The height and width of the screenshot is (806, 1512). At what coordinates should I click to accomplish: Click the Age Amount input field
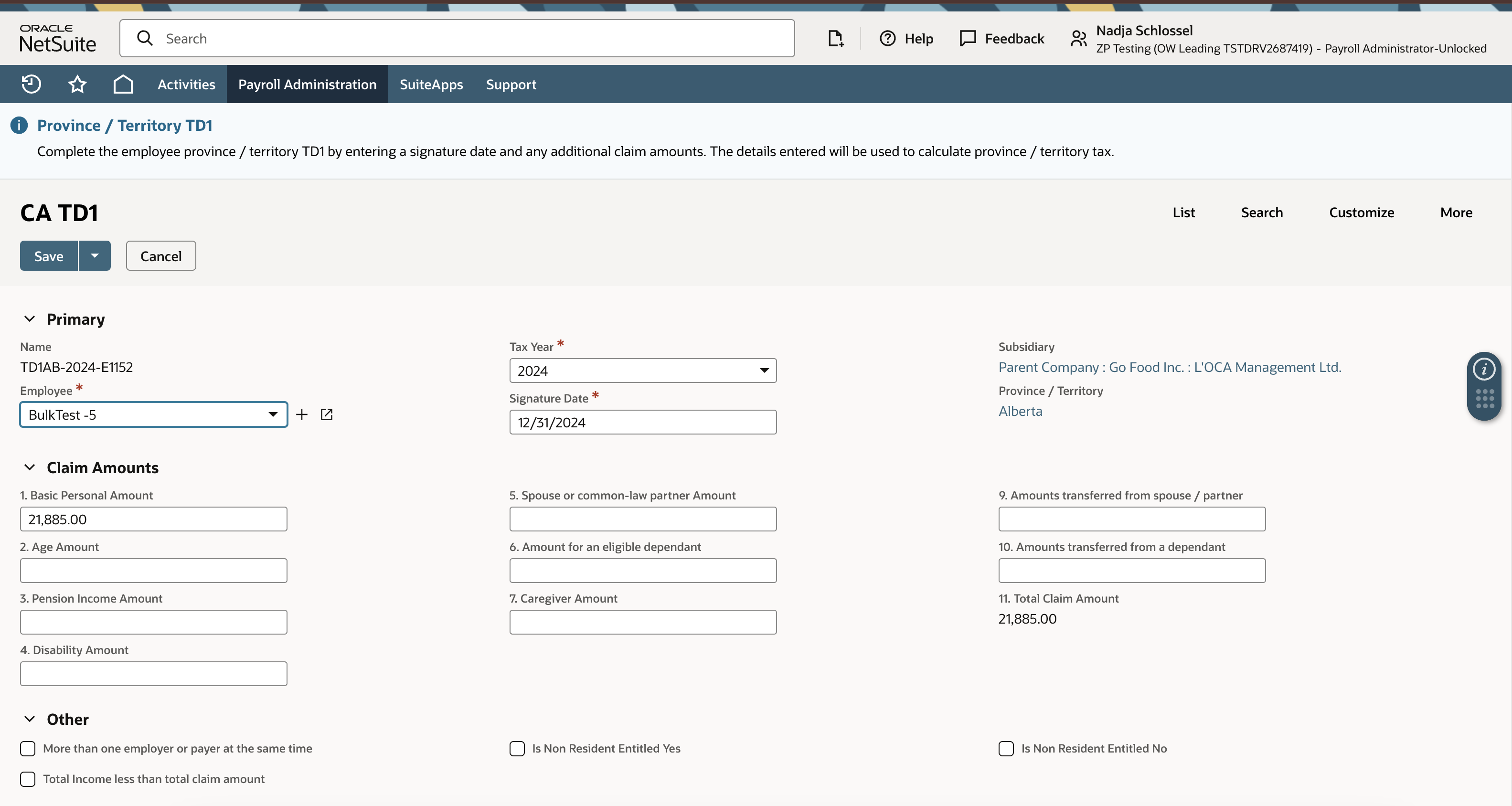153,571
